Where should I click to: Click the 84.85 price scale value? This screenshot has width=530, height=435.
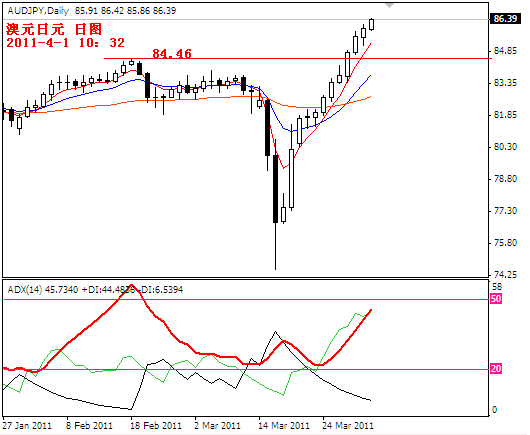pyautogui.click(x=505, y=51)
